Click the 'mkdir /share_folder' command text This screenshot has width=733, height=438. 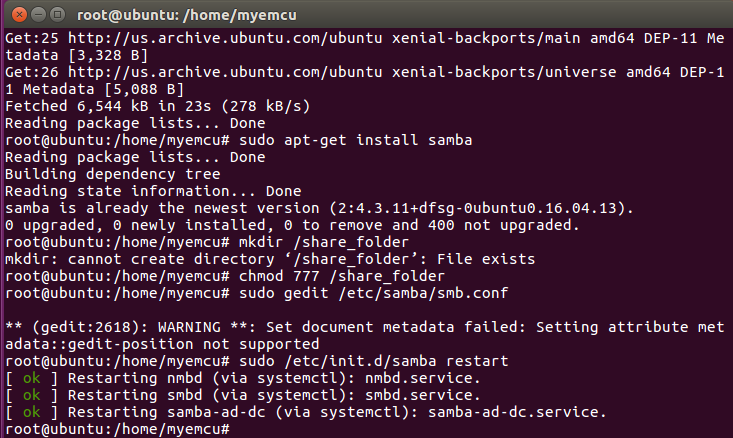tap(323, 242)
